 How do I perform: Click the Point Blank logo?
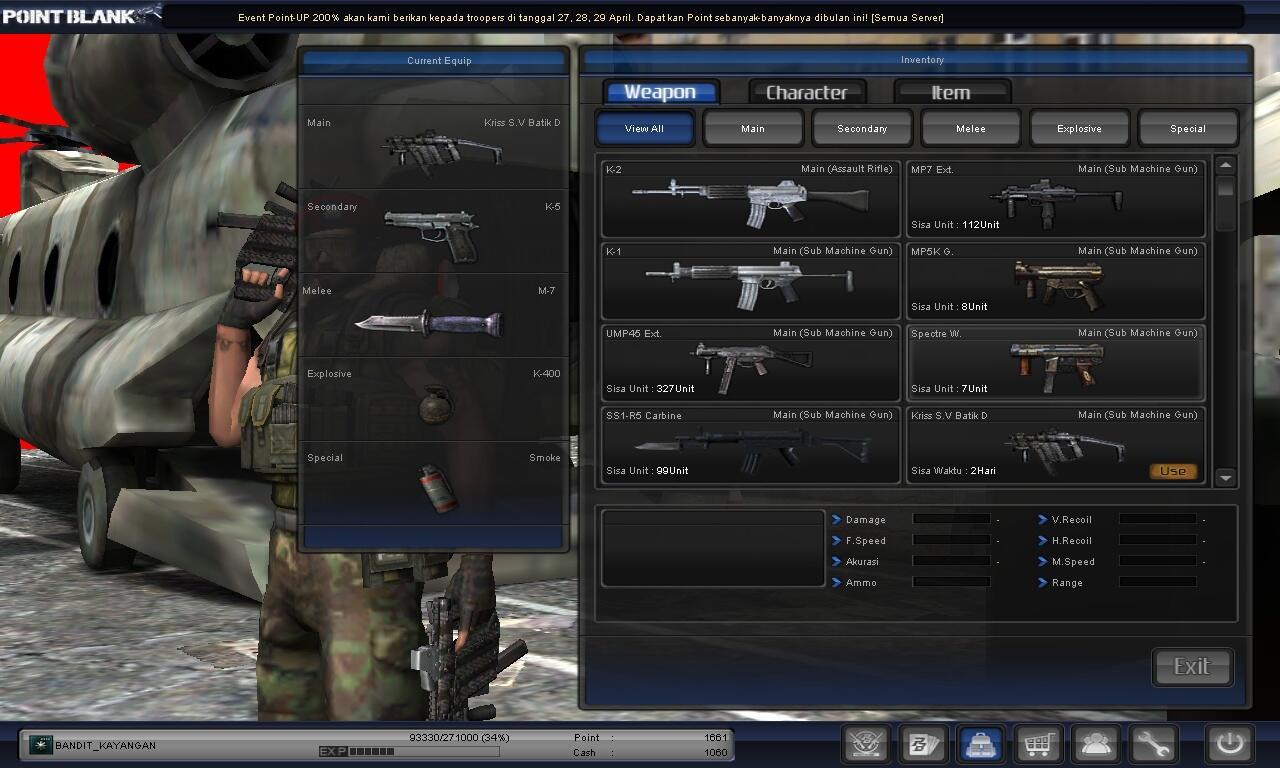(80, 15)
